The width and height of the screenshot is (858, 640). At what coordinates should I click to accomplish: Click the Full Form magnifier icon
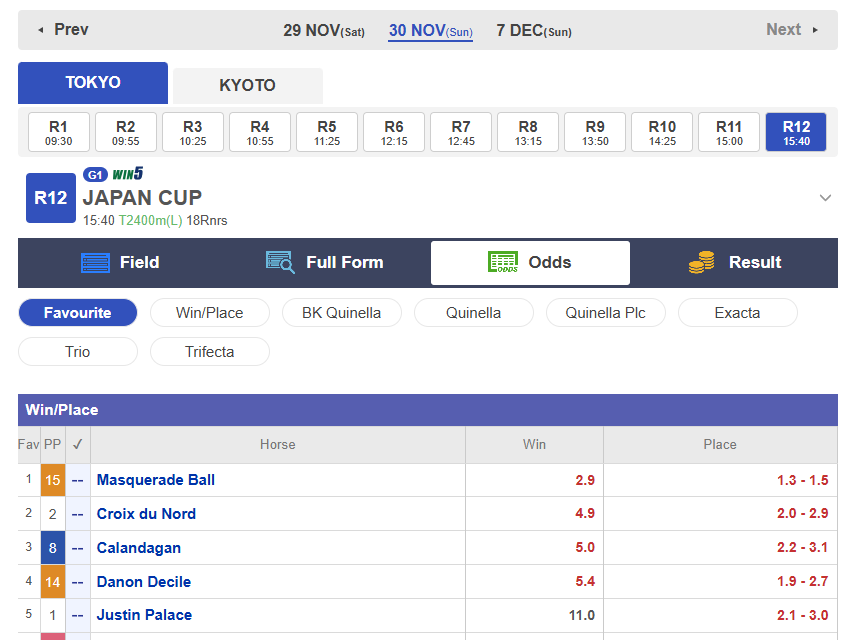[280, 262]
